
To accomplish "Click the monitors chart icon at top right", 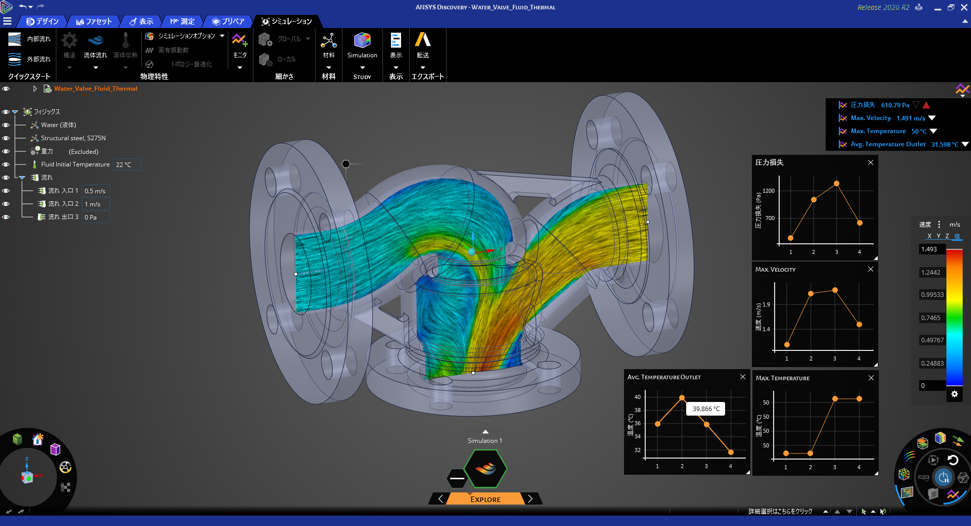I will coord(962,90).
